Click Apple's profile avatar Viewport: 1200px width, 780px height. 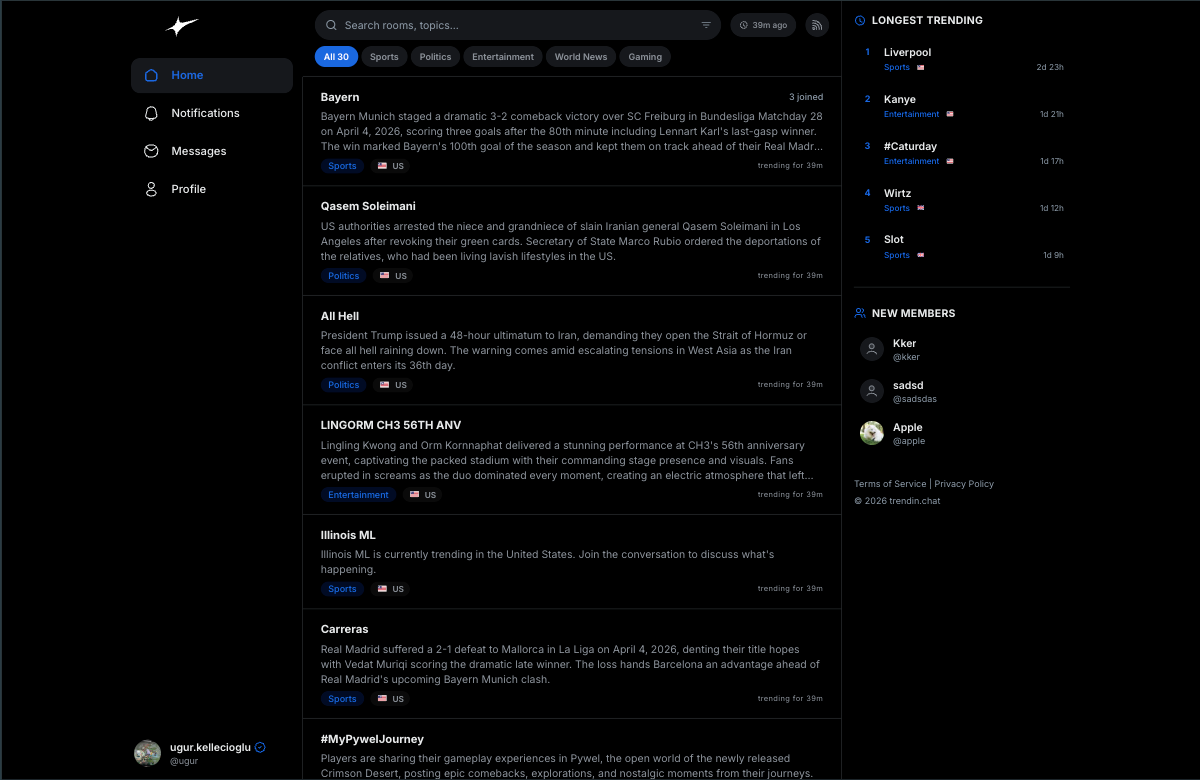coord(872,433)
